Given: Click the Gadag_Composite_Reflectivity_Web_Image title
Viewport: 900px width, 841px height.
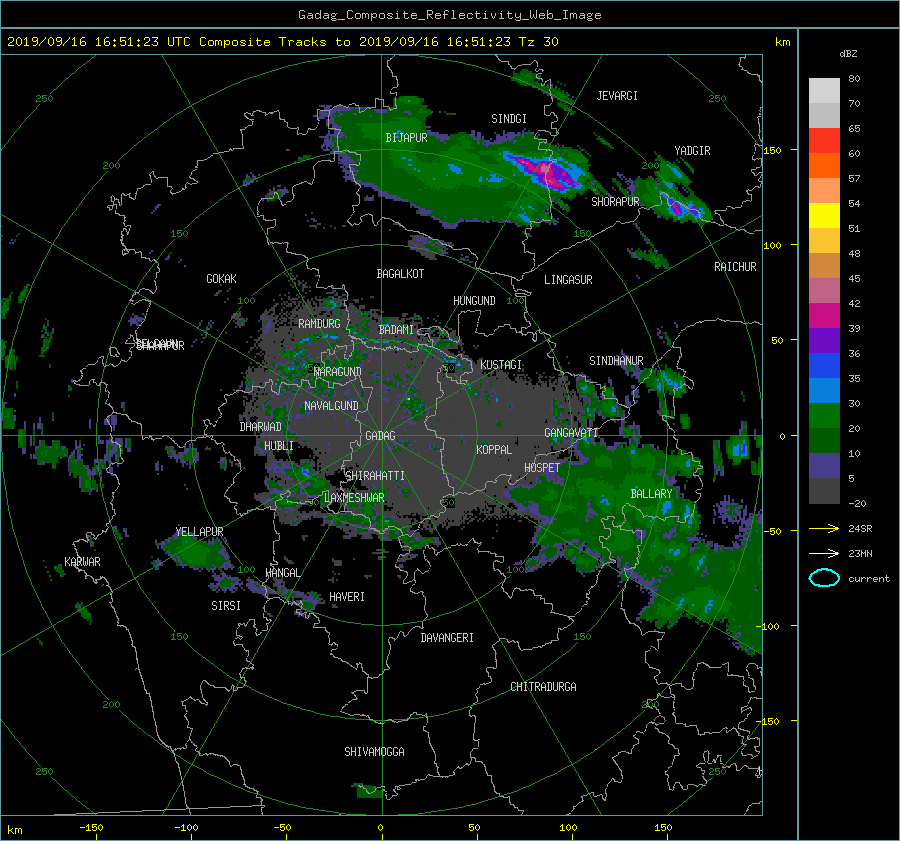Looking at the screenshot, I should (x=449, y=15).
